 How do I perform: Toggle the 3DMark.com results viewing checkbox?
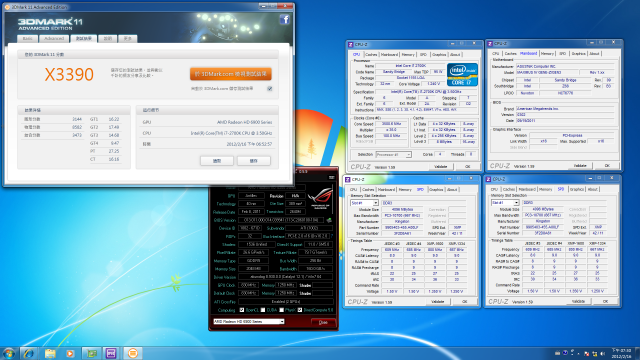pyautogui.click(x=270, y=89)
